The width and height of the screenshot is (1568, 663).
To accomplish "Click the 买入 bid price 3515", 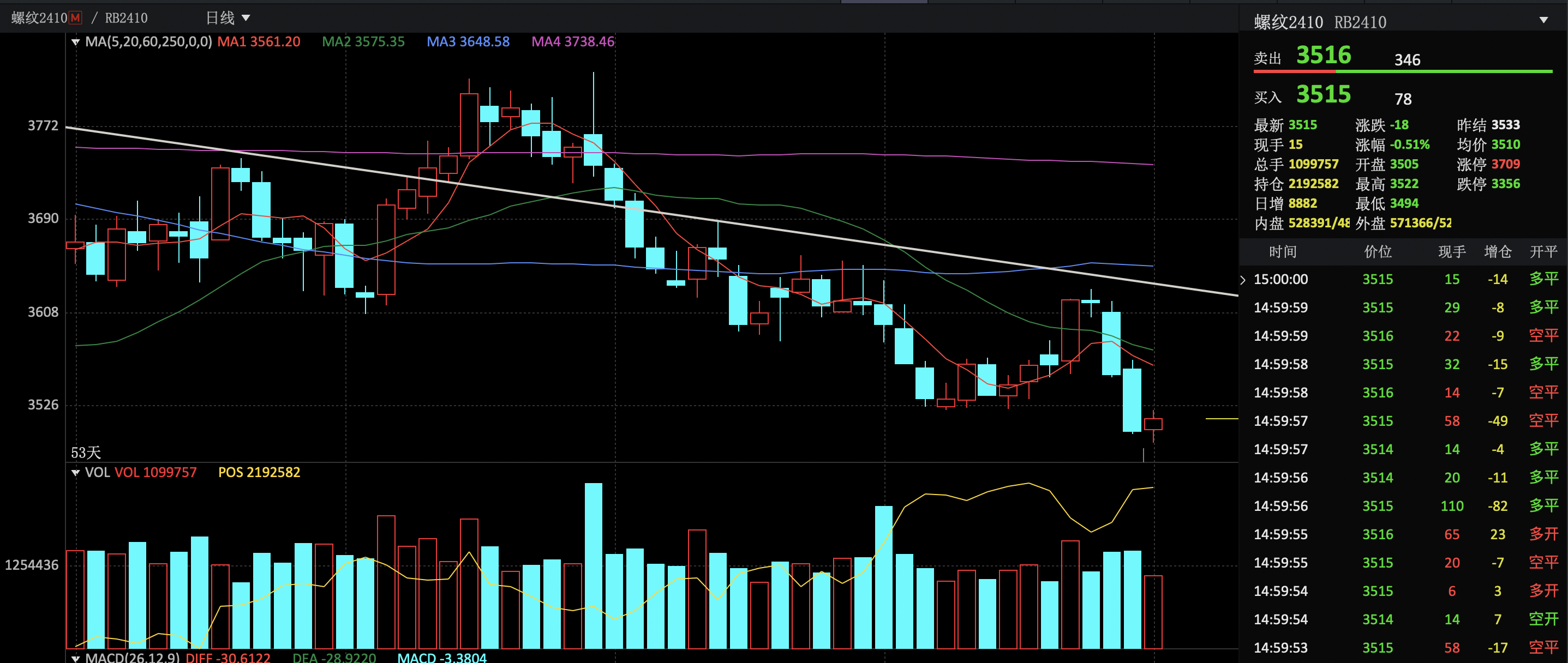I will (1323, 94).
